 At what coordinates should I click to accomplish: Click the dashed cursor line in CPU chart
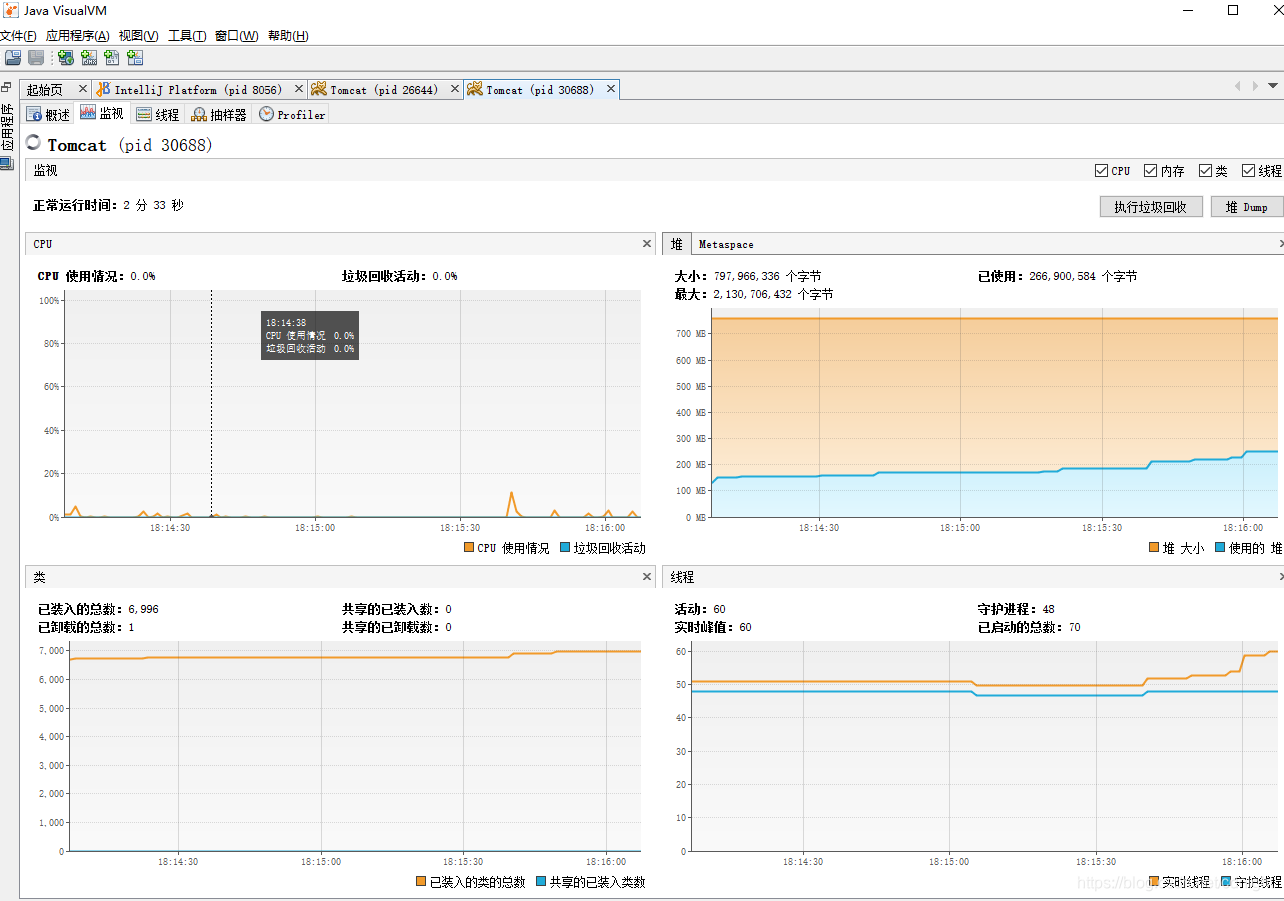coord(211,404)
